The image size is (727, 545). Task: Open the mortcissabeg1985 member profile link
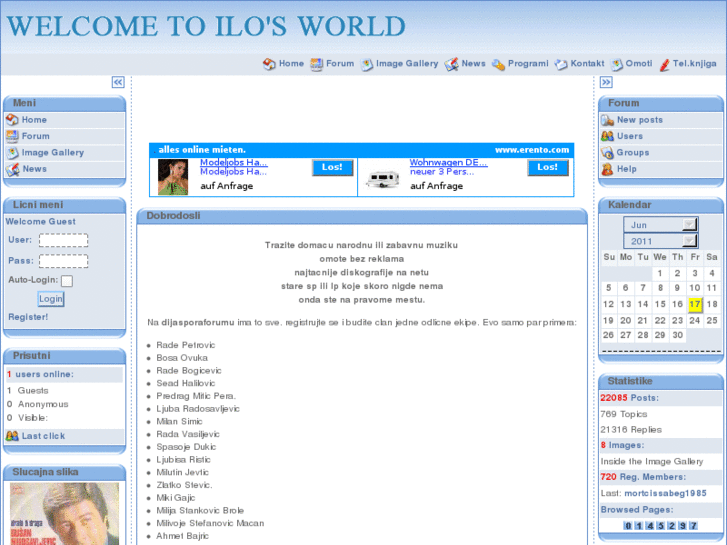tap(665, 494)
